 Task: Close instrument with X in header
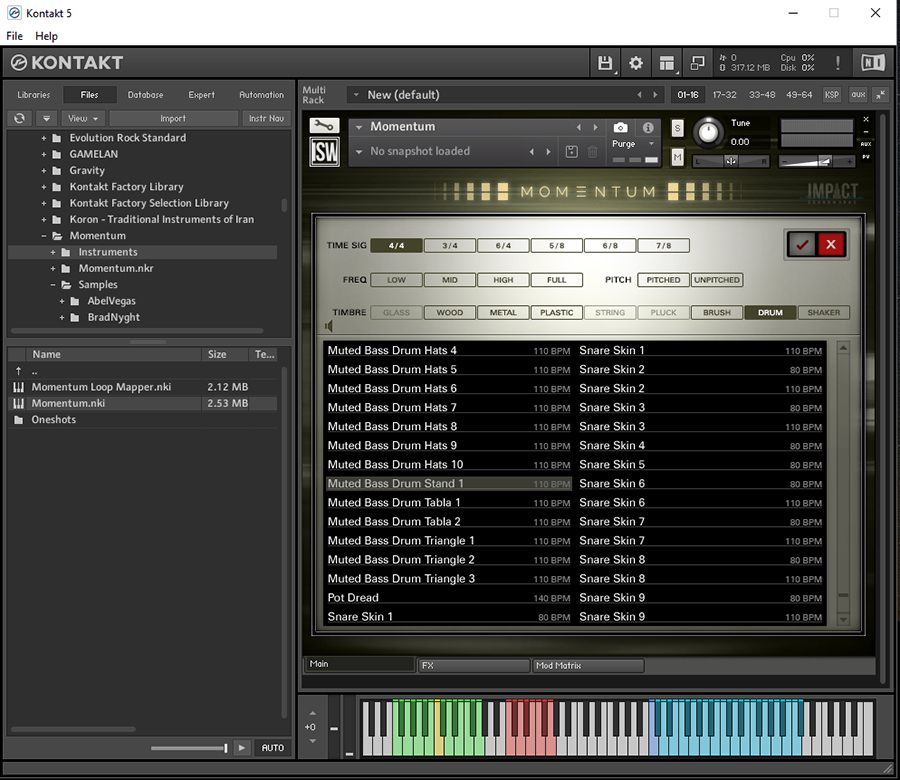coord(866,119)
